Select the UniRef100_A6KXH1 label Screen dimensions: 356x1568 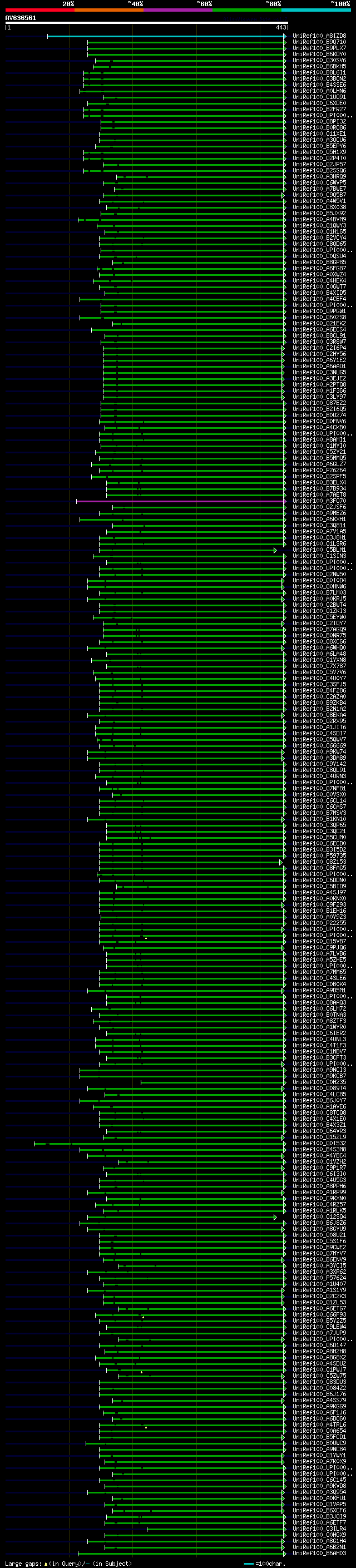point(319,519)
